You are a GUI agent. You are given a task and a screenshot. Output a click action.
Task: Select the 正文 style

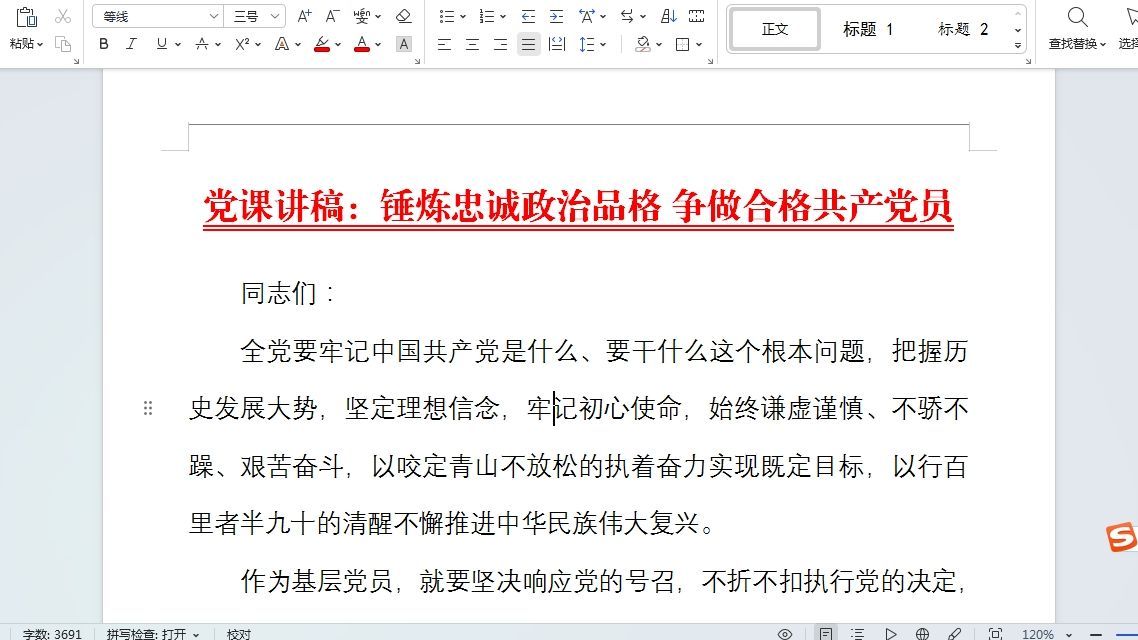[x=774, y=29]
